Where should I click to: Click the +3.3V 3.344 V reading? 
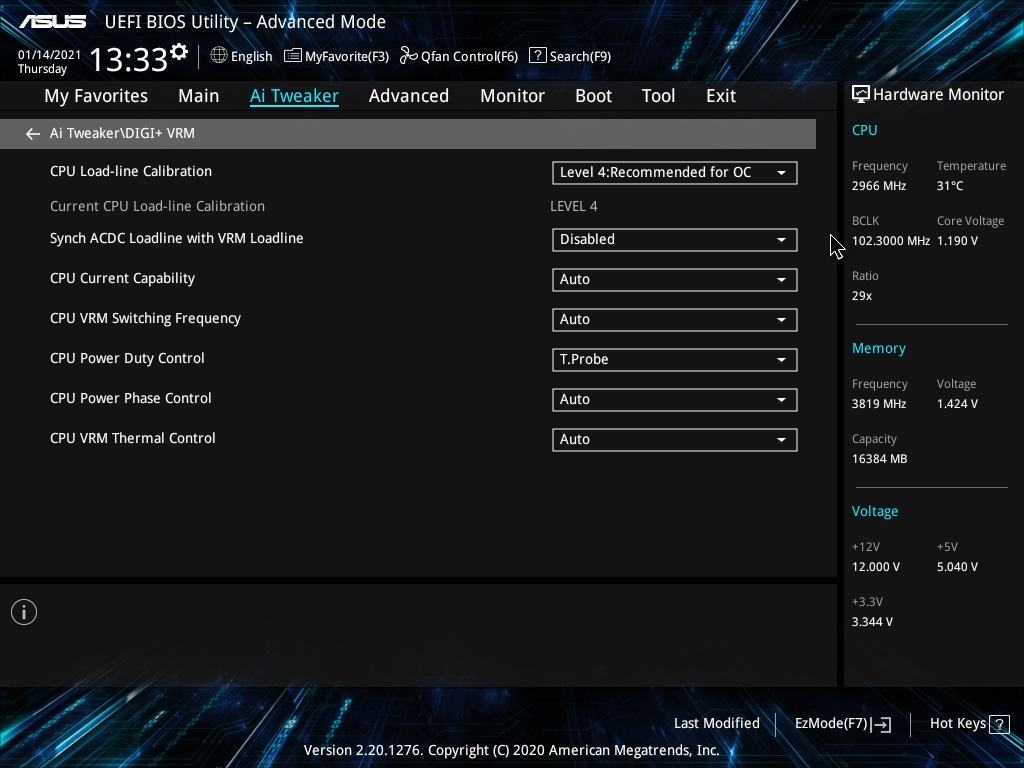[872, 622]
